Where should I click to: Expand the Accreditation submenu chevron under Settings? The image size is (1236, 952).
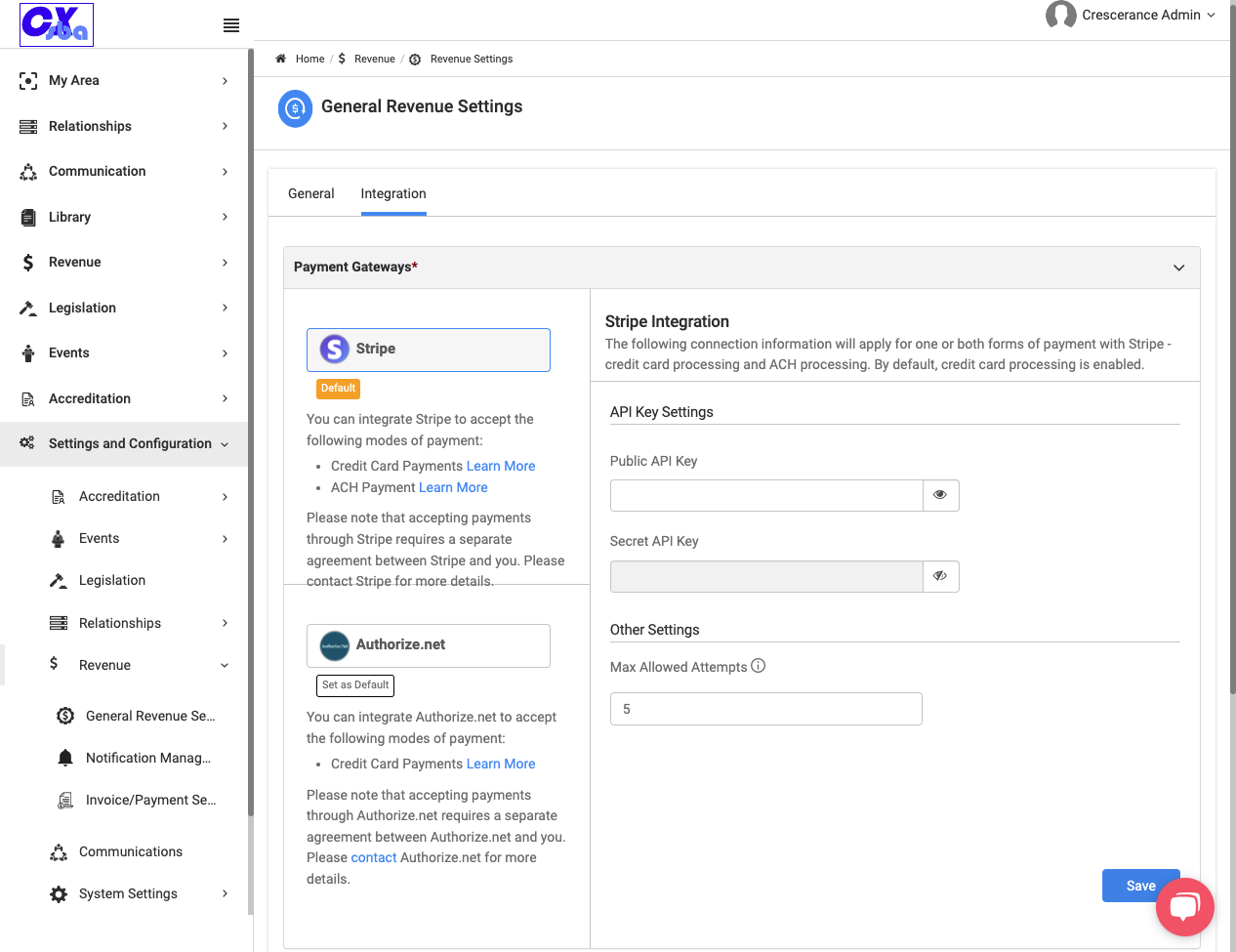coord(225,497)
